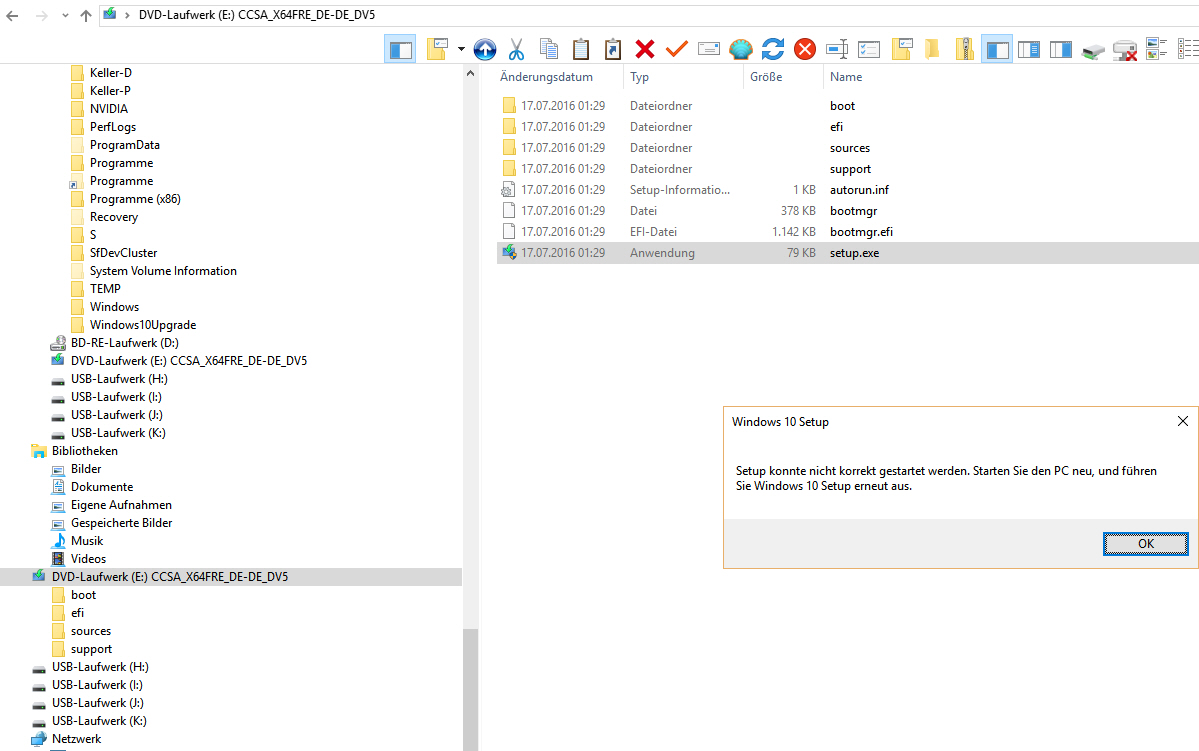Select BD-RE-Laufwerk (D:) in tree
Viewport: 1199px width, 751px height.
[124, 343]
